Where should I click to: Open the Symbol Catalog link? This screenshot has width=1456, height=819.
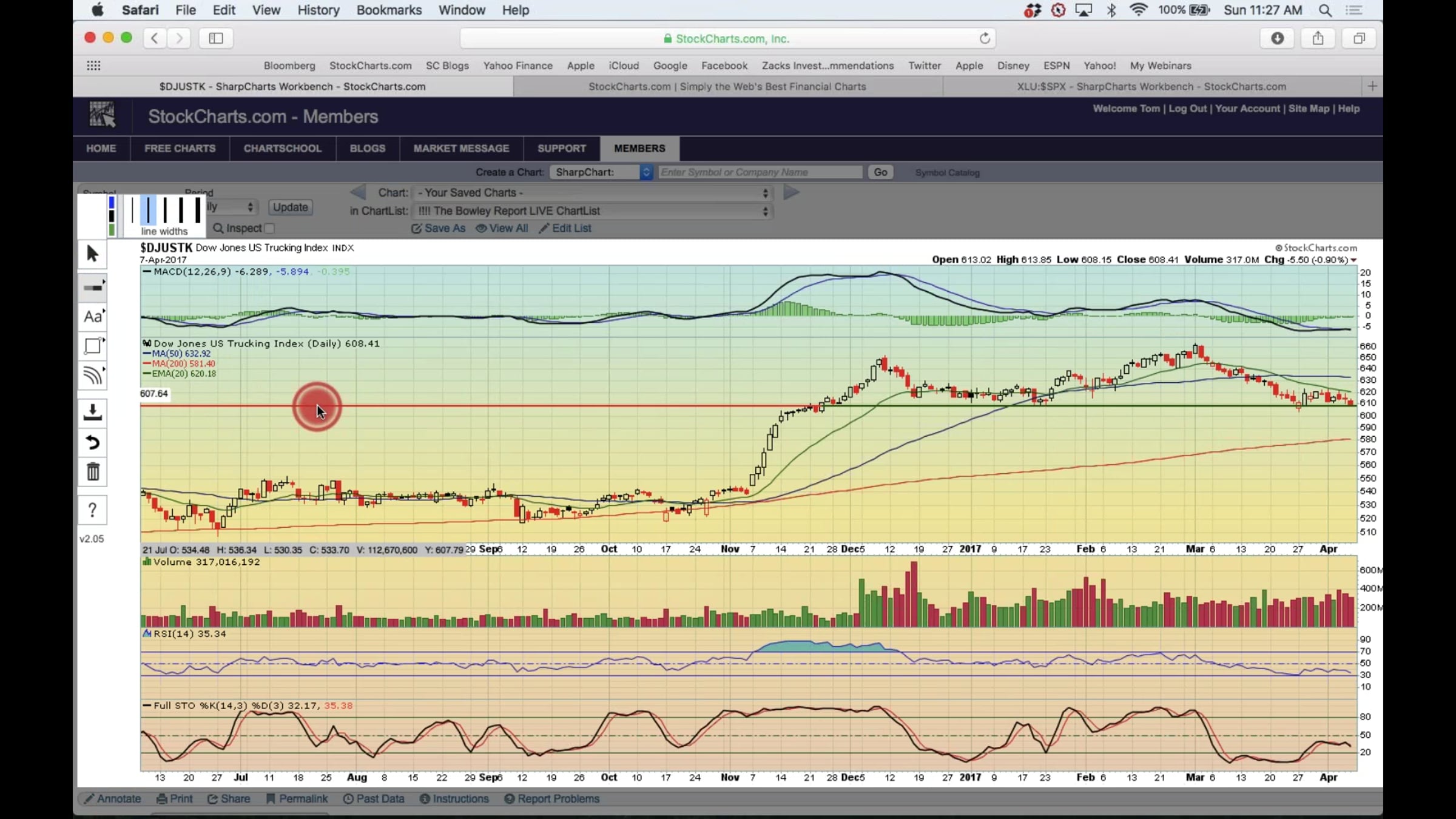tap(947, 173)
